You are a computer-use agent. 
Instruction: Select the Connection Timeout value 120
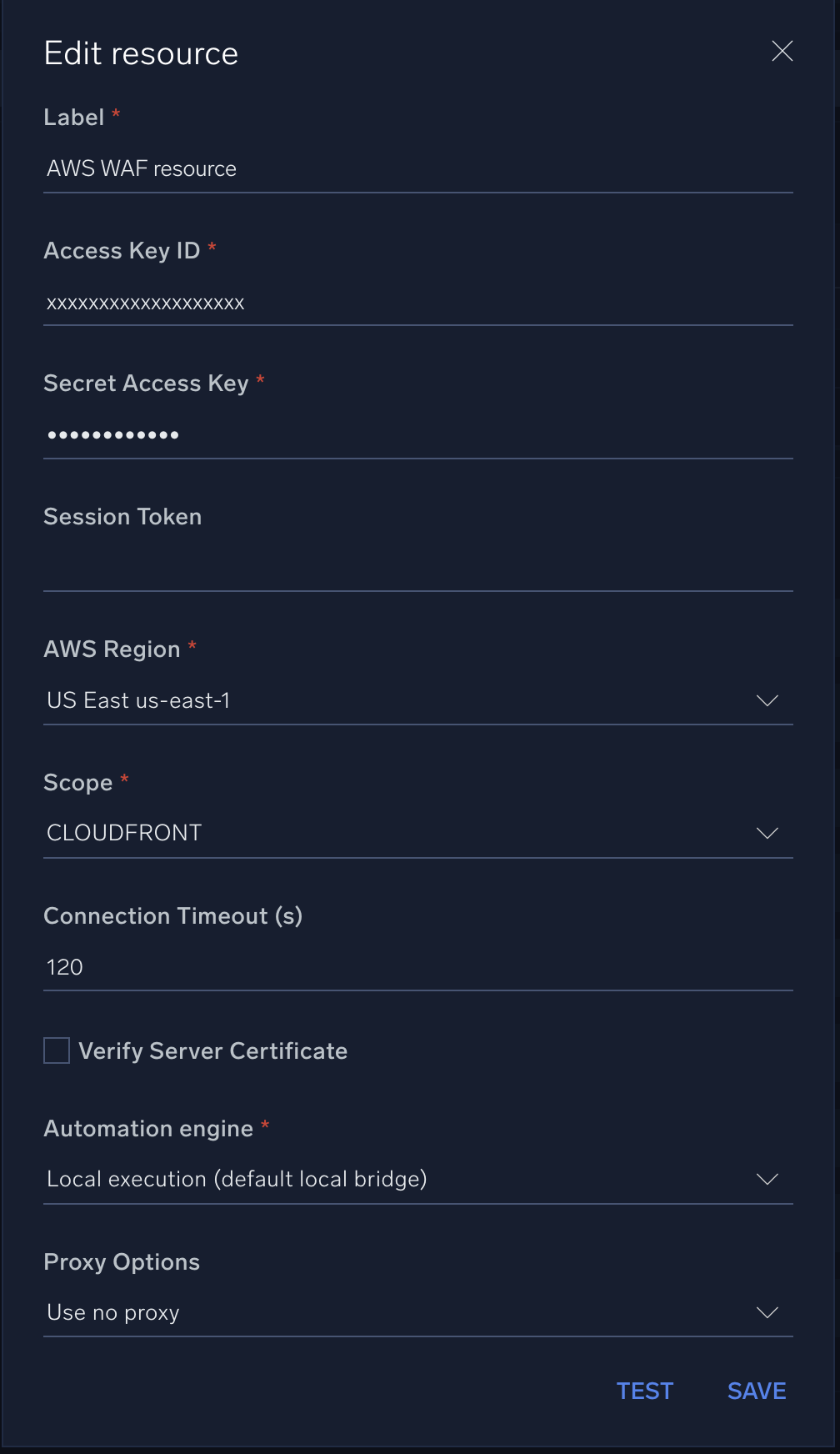[x=333, y=967]
